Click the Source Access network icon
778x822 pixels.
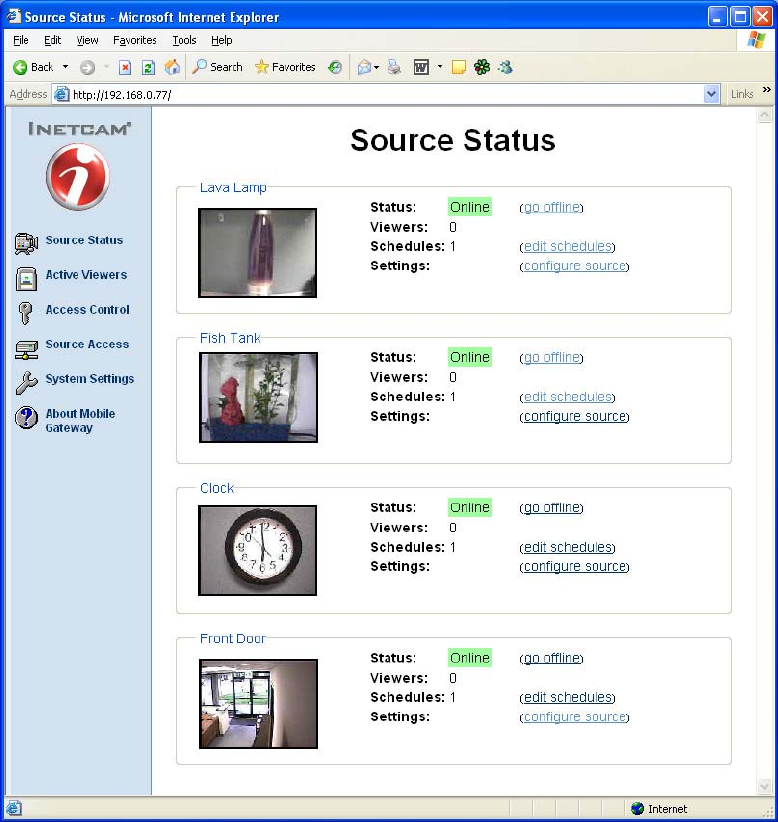pyautogui.click(x=26, y=347)
